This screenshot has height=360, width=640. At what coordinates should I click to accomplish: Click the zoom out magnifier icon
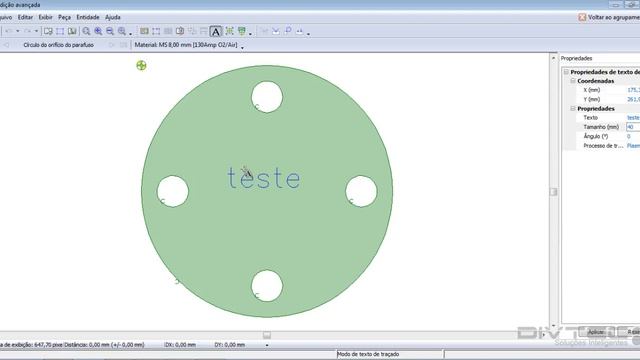[110, 31]
